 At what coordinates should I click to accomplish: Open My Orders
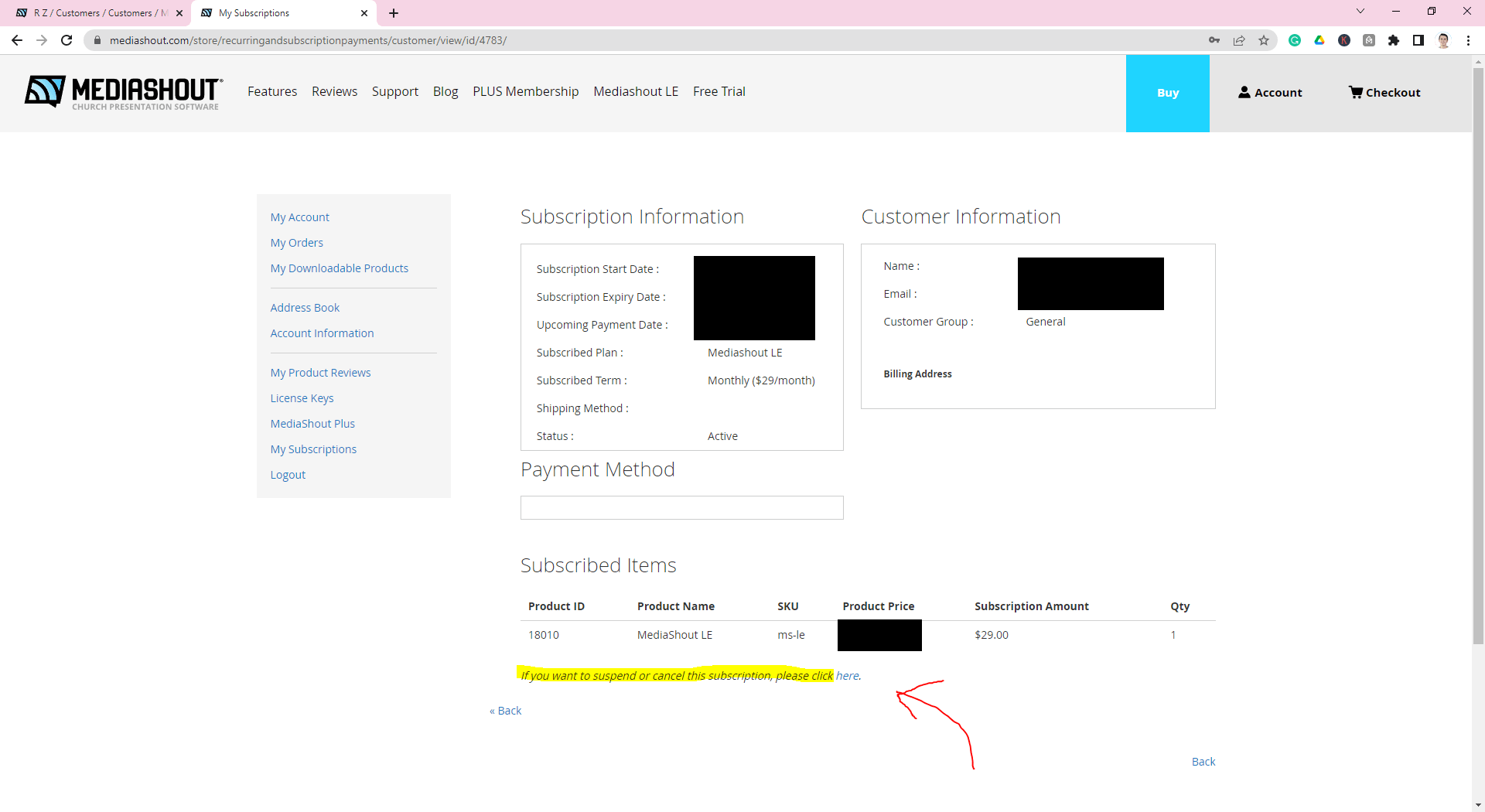pyautogui.click(x=296, y=243)
